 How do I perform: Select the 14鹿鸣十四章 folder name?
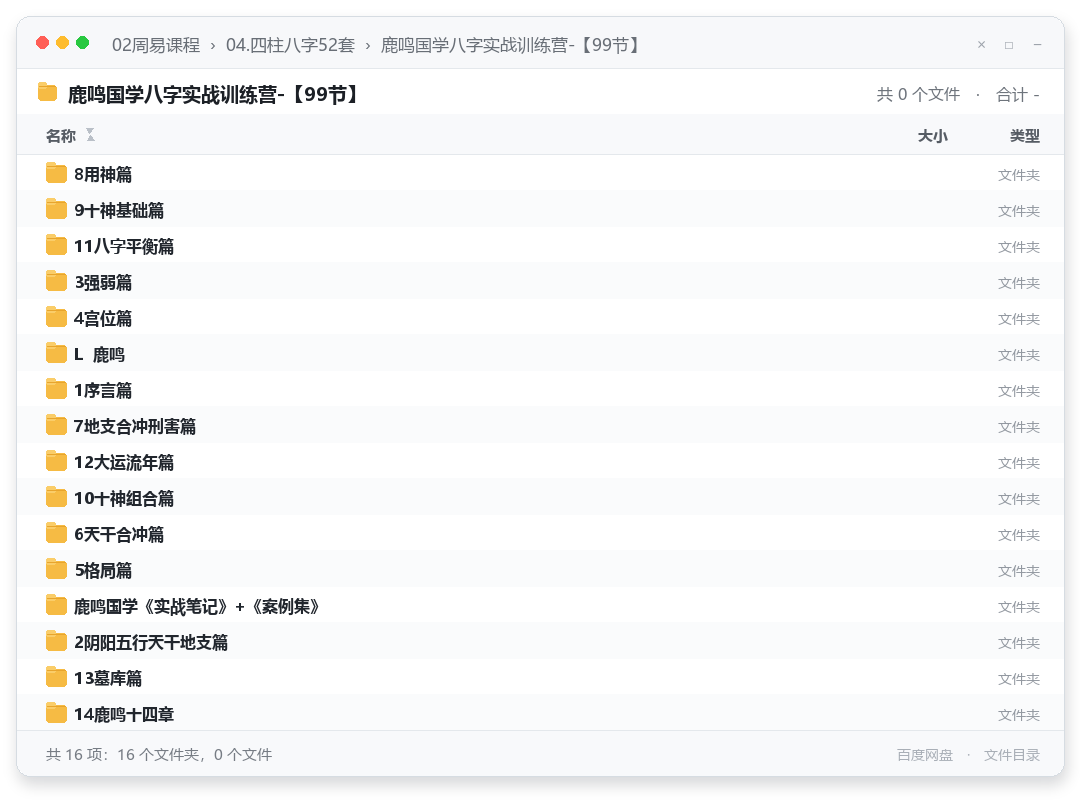[124, 715]
